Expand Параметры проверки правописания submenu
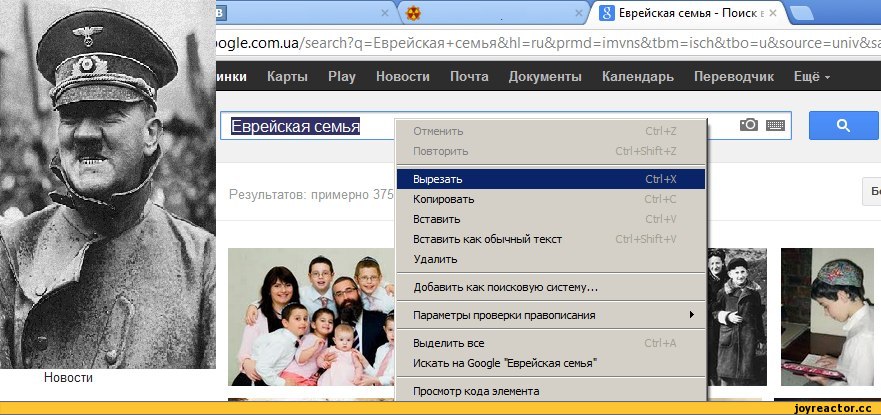 tap(550, 315)
